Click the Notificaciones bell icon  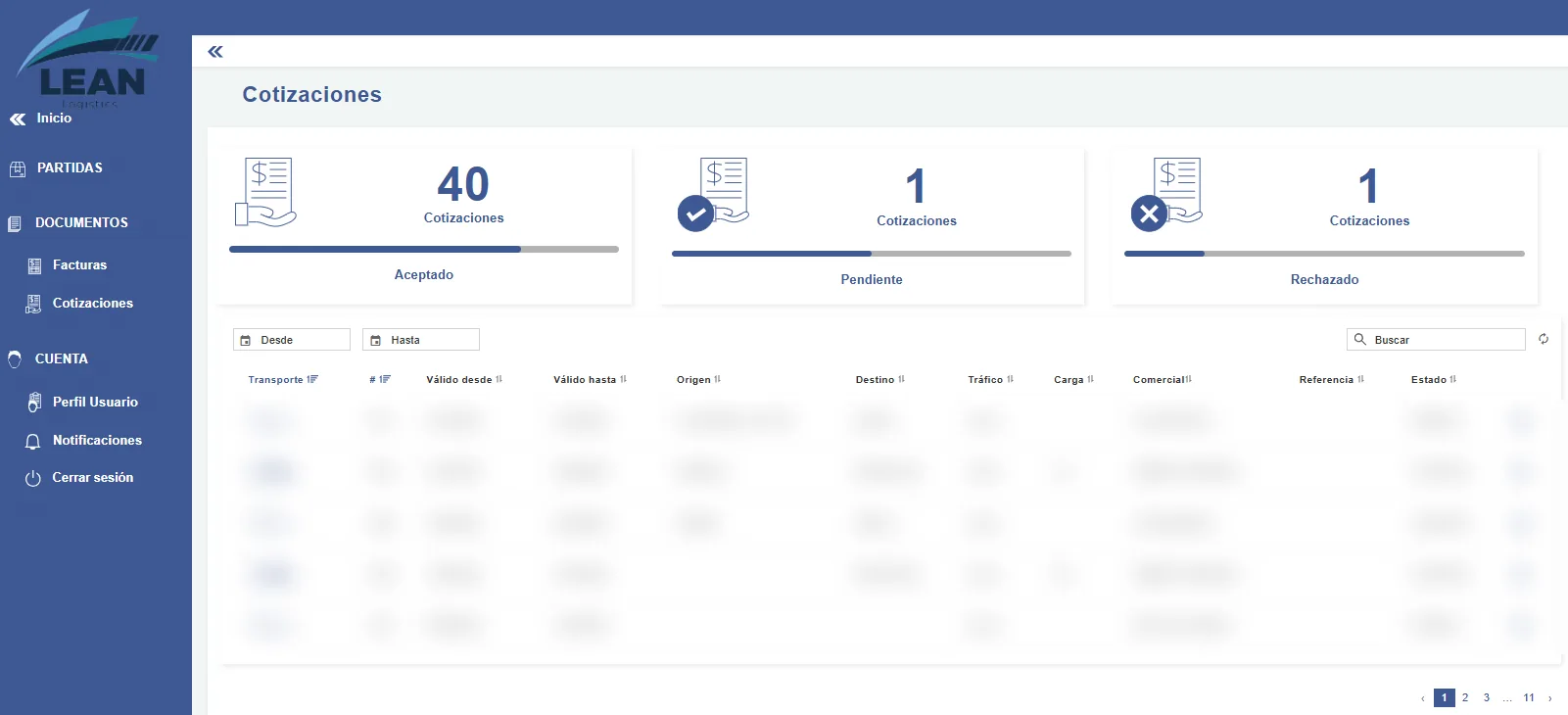[x=33, y=442]
